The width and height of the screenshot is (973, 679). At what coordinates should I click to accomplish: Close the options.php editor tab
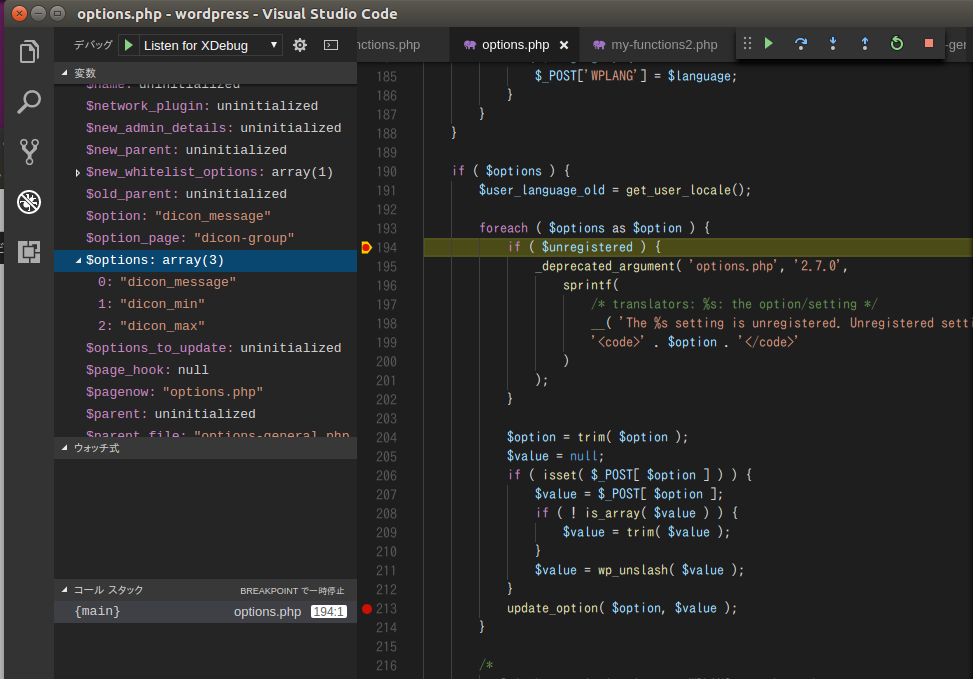point(564,45)
